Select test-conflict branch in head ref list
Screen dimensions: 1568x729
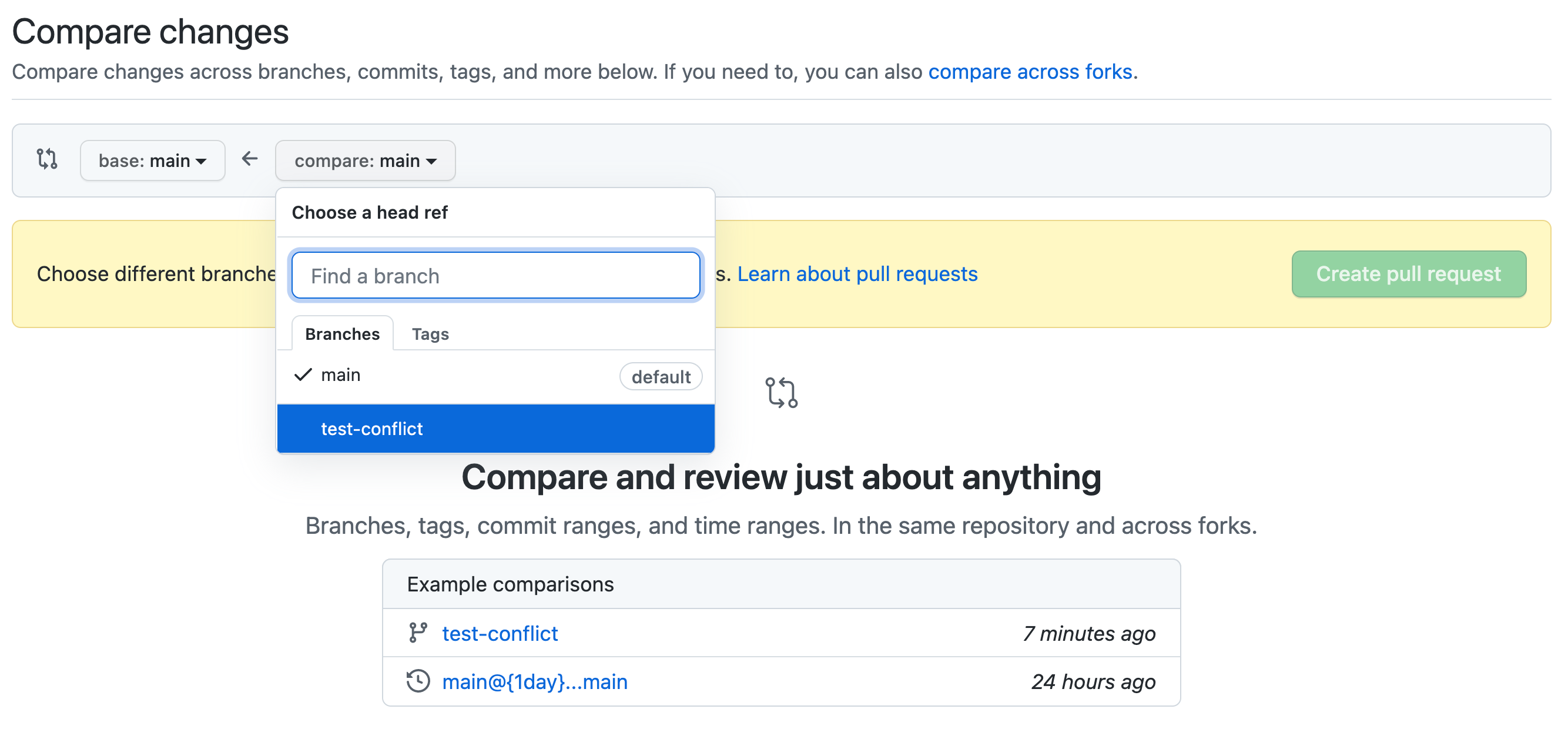(x=495, y=429)
